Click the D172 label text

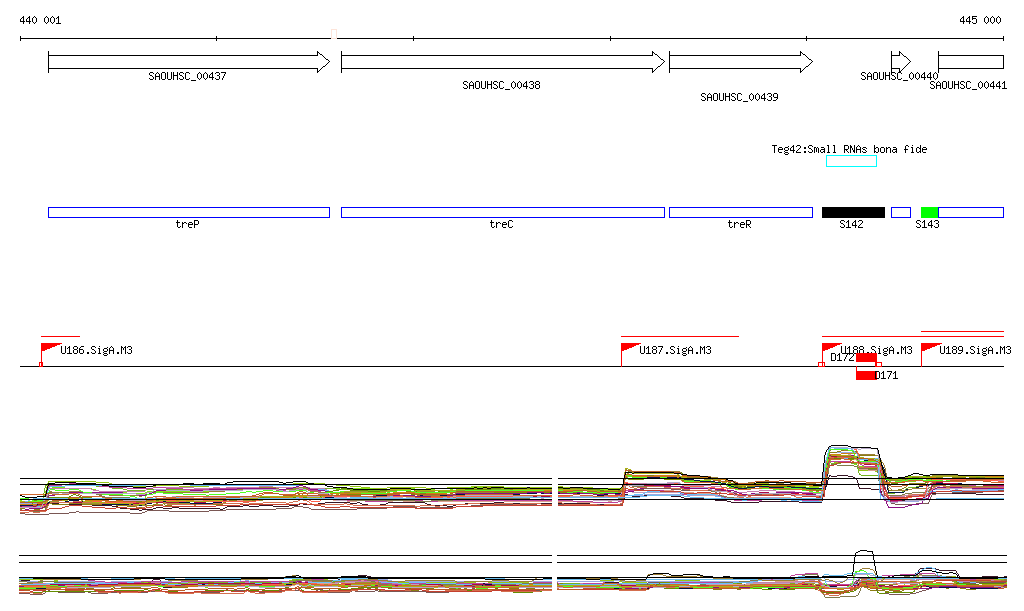click(842, 357)
